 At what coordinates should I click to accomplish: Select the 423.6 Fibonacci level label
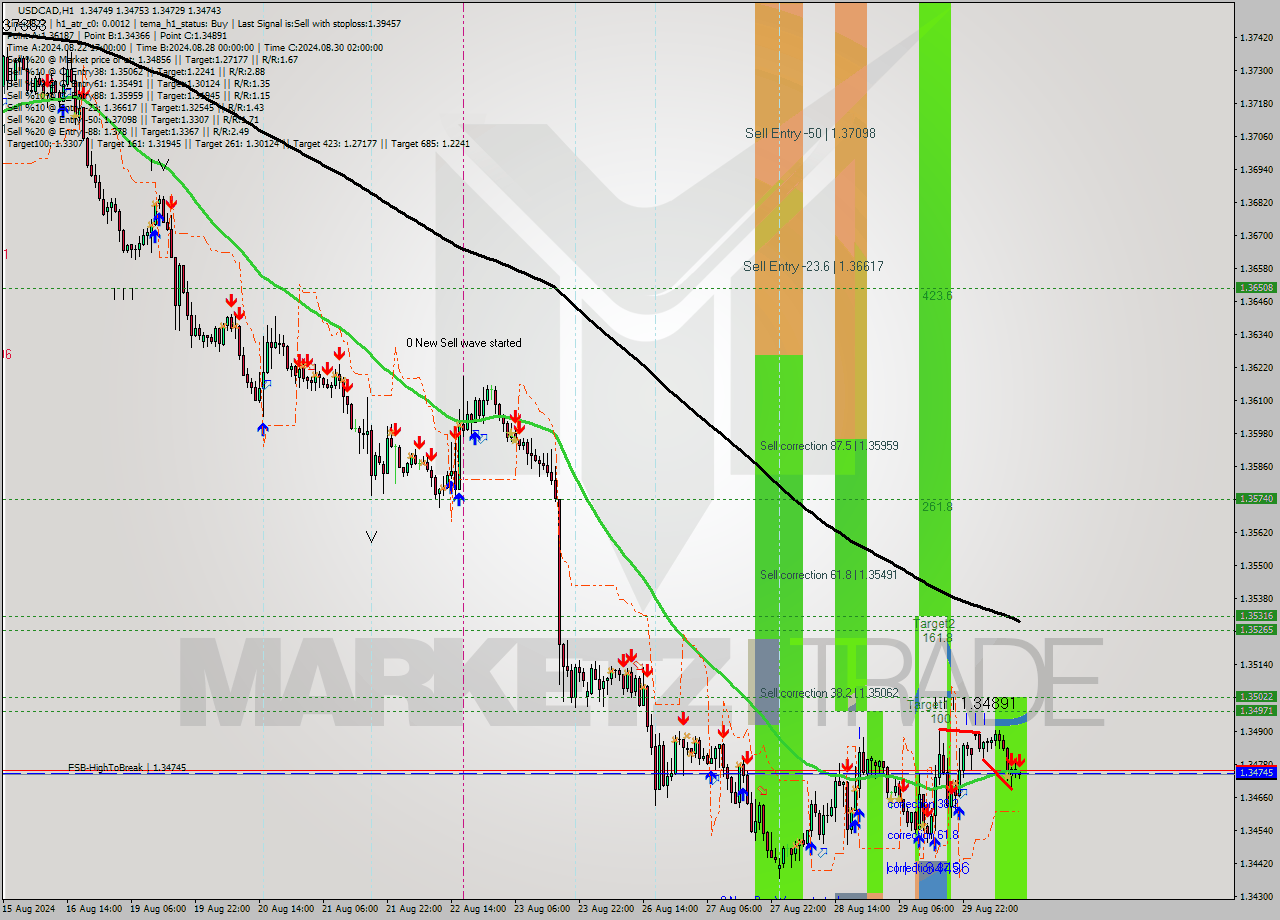[937, 296]
